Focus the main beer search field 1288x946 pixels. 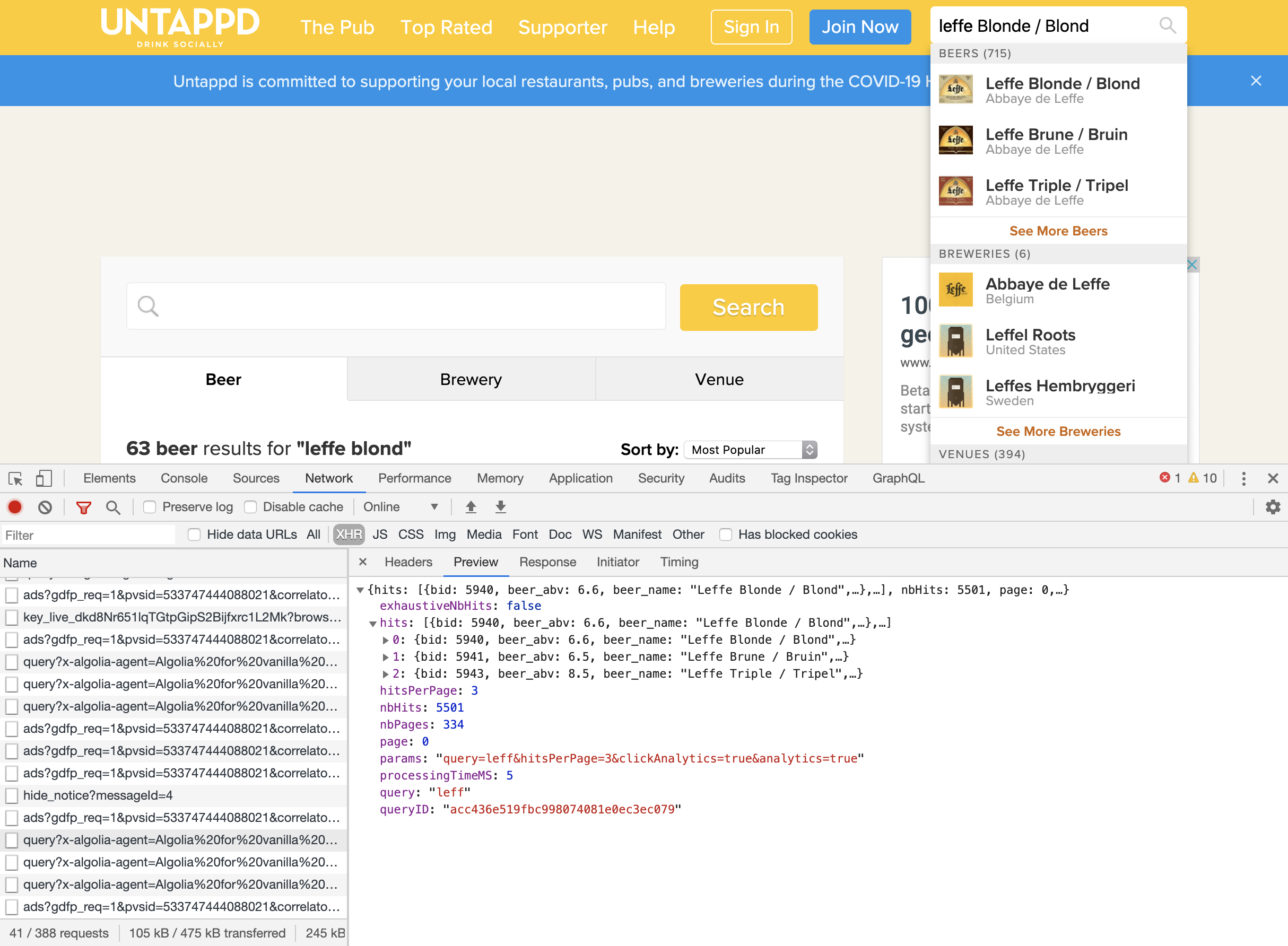396,306
